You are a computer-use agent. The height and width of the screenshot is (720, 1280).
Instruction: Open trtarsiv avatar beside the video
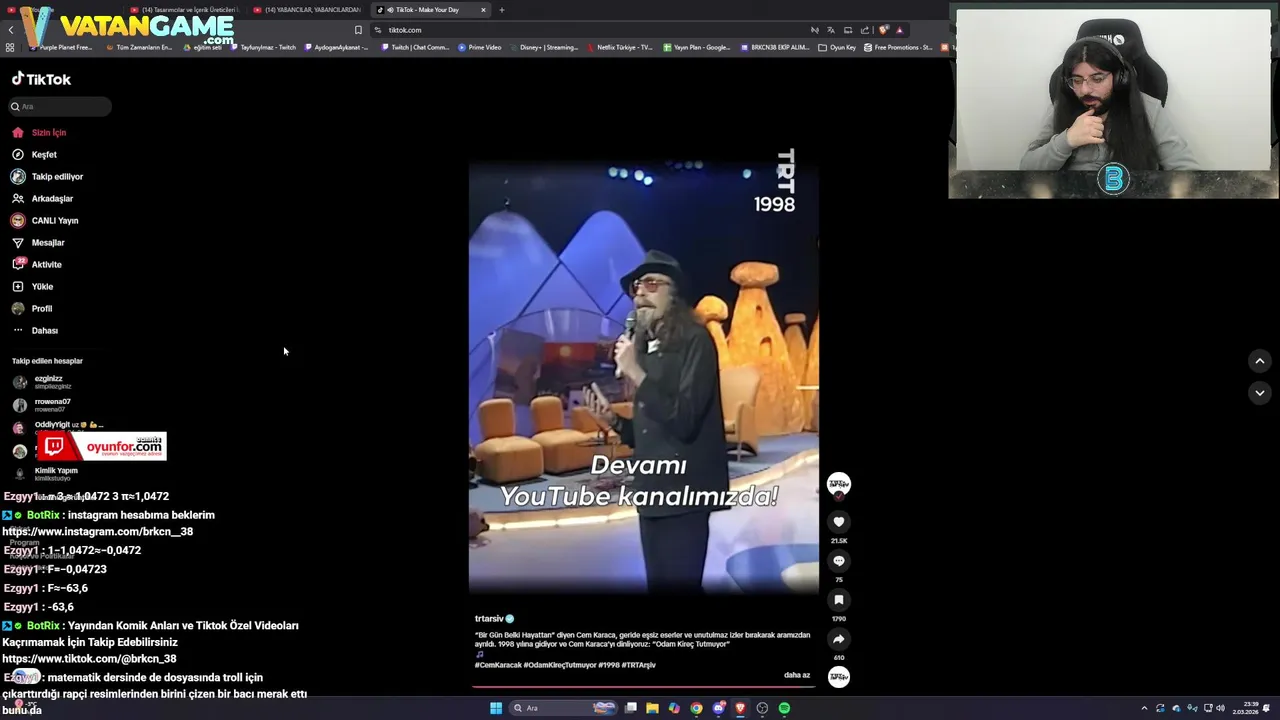click(839, 484)
